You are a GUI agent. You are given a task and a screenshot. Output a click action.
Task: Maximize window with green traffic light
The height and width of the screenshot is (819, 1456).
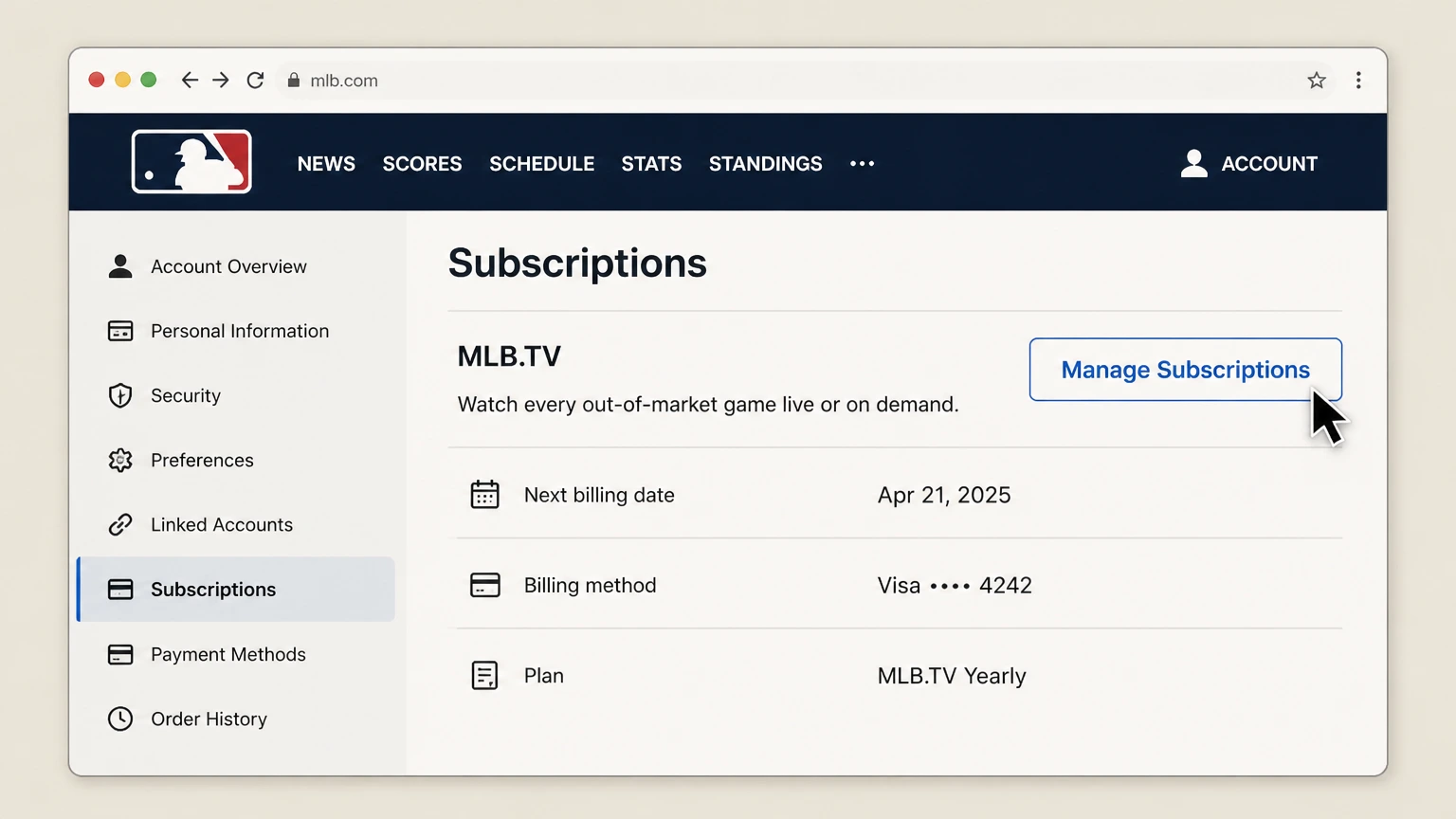click(149, 80)
